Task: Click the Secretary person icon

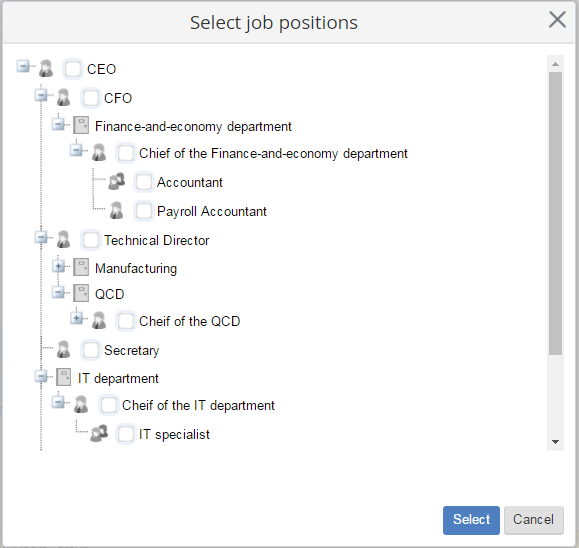Action: pos(64,349)
